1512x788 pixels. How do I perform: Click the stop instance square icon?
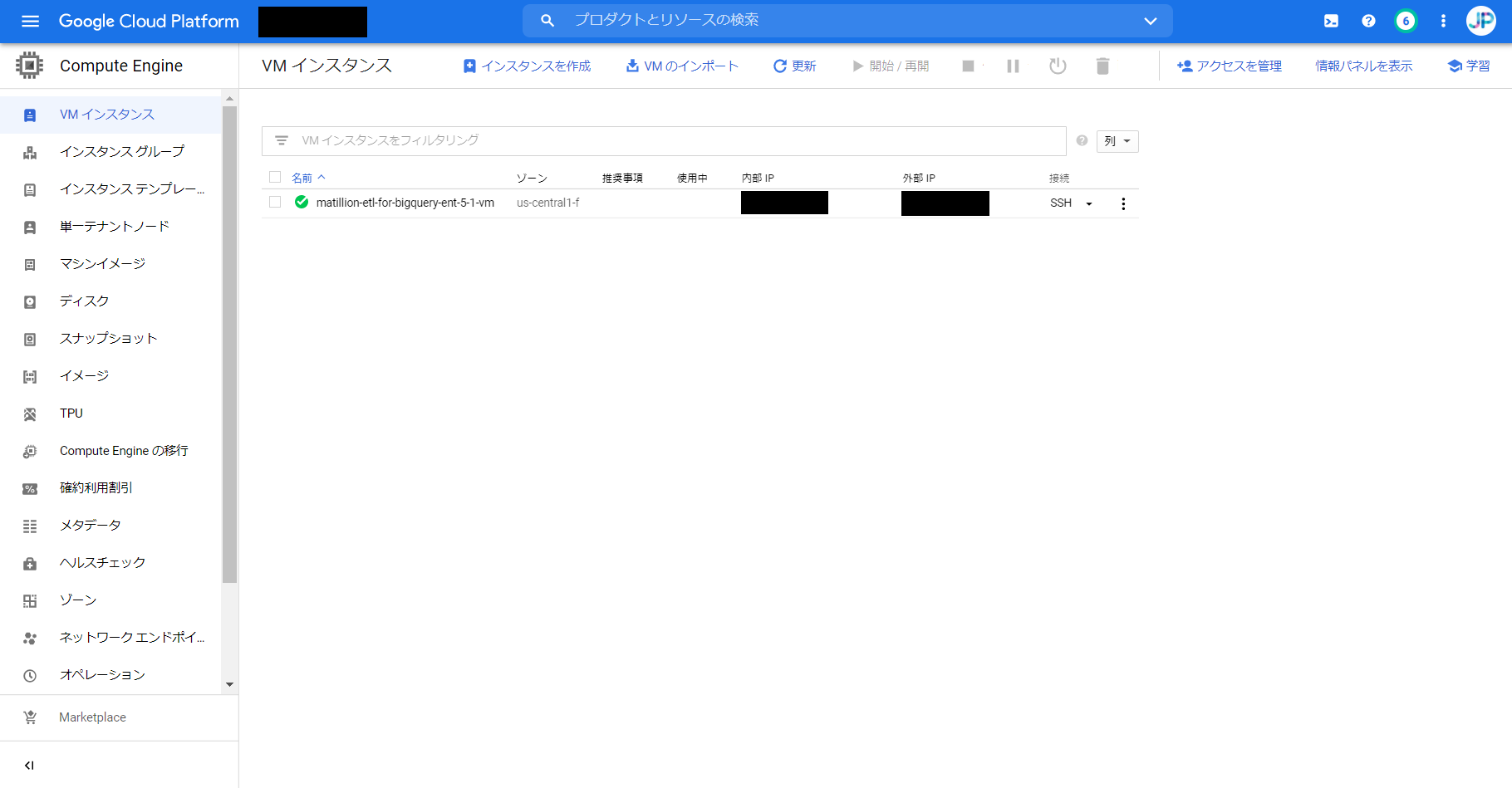968,66
